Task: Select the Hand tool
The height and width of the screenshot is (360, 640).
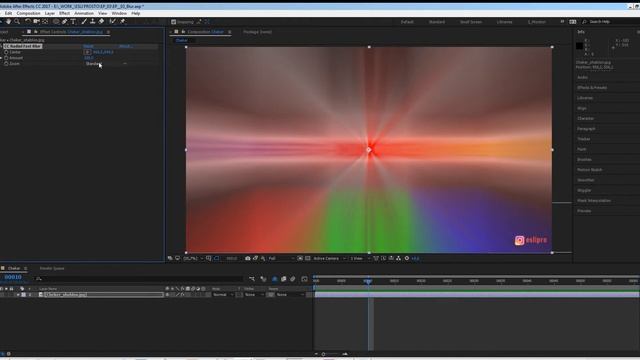Action: pos(9,21)
